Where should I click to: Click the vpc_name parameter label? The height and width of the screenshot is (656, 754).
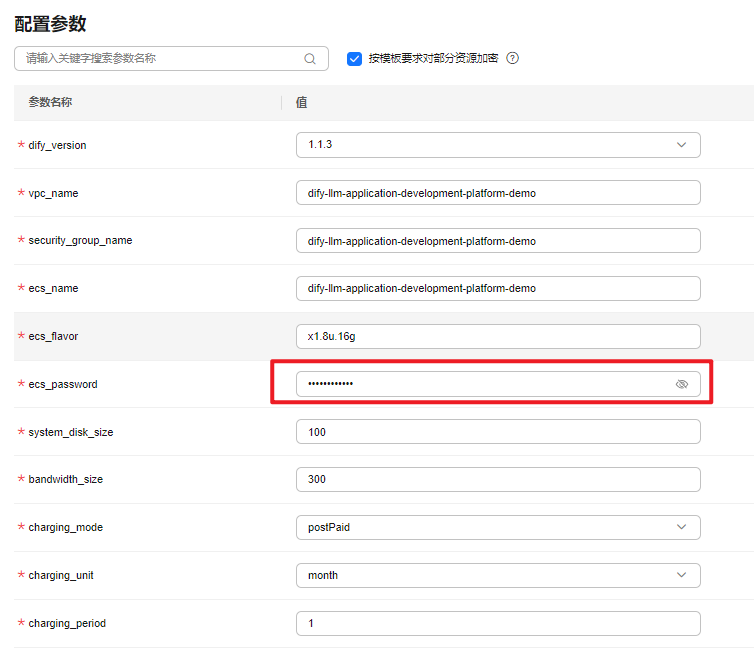(x=53, y=193)
